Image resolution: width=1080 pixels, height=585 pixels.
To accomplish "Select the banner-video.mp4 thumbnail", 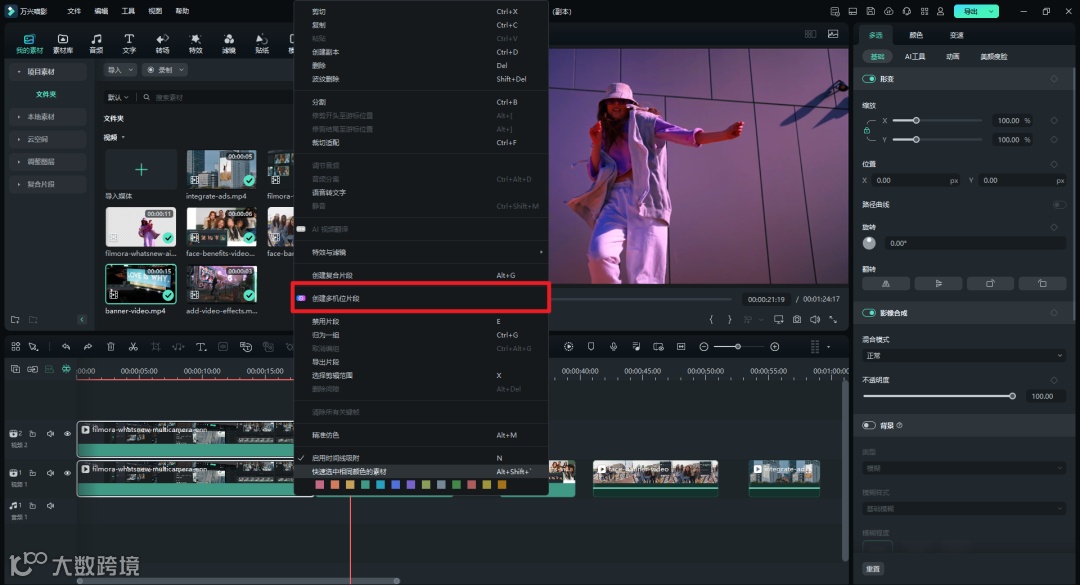I will pyautogui.click(x=140, y=284).
